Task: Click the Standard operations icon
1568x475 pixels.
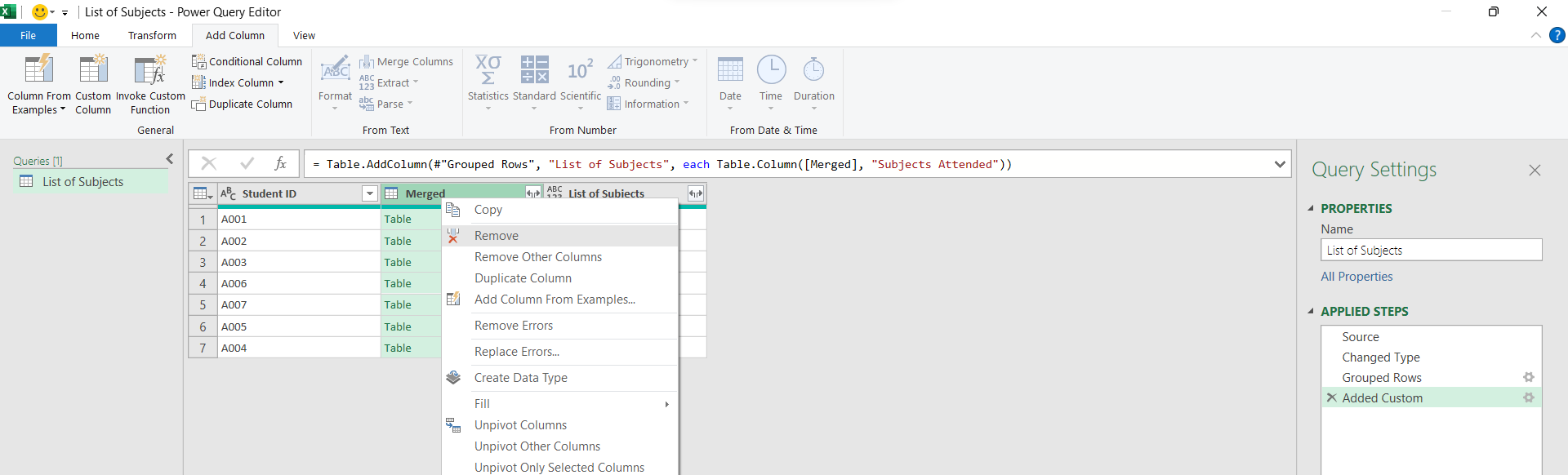Action: point(534,70)
